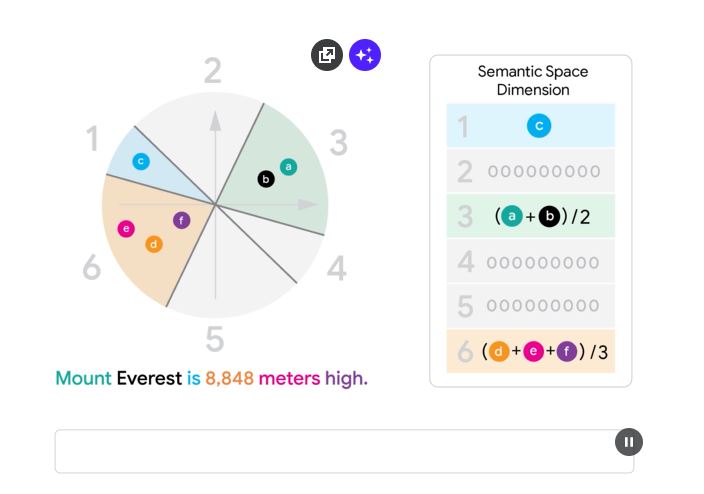704x494 pixels.
Task: Select blue token c in pie chart
Action: pos(141,161)
